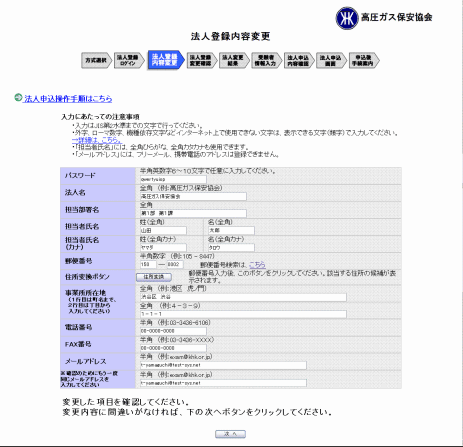Click the 名(全角カナ) field containing タロウ

click(231, 247)
